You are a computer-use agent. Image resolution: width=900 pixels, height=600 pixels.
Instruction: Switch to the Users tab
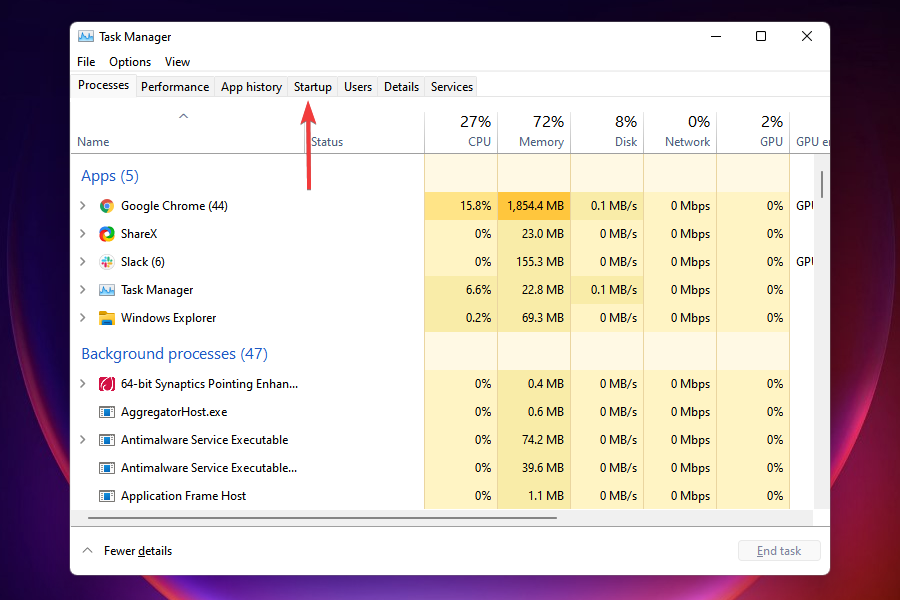pyautogui.click(x=358, y=87)
